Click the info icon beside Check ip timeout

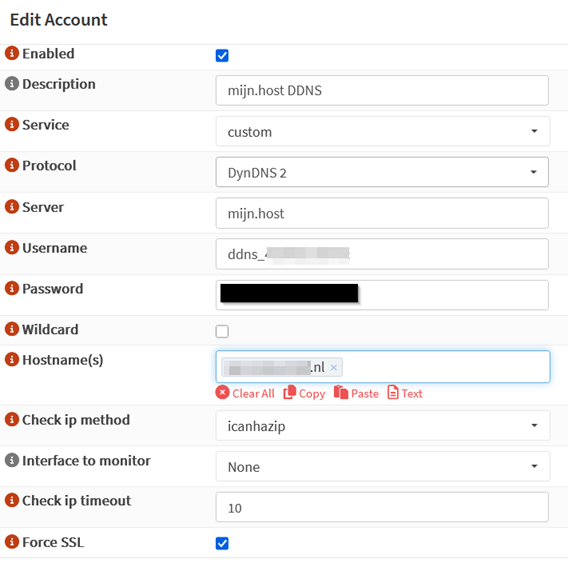tap(12, 500)
